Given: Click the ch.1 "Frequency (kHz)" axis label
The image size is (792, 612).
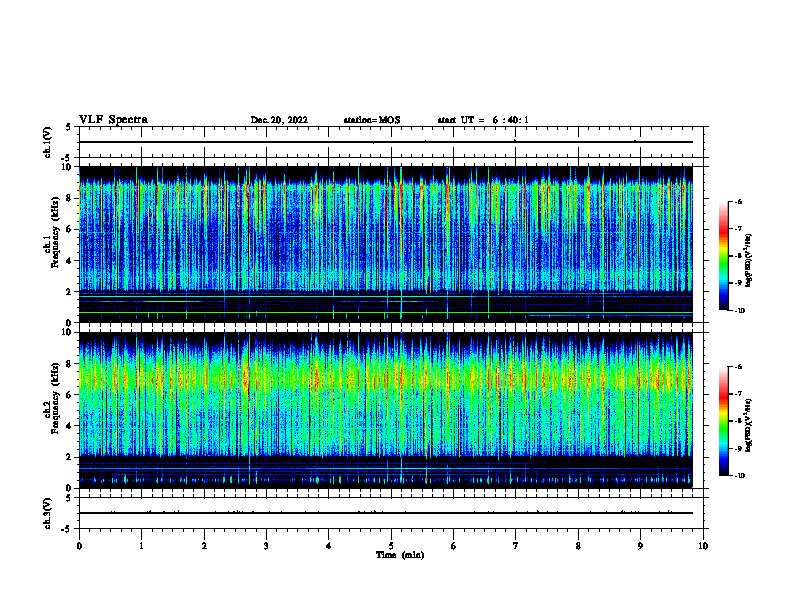Looking at the screenshot, I should tap(56, 232).
